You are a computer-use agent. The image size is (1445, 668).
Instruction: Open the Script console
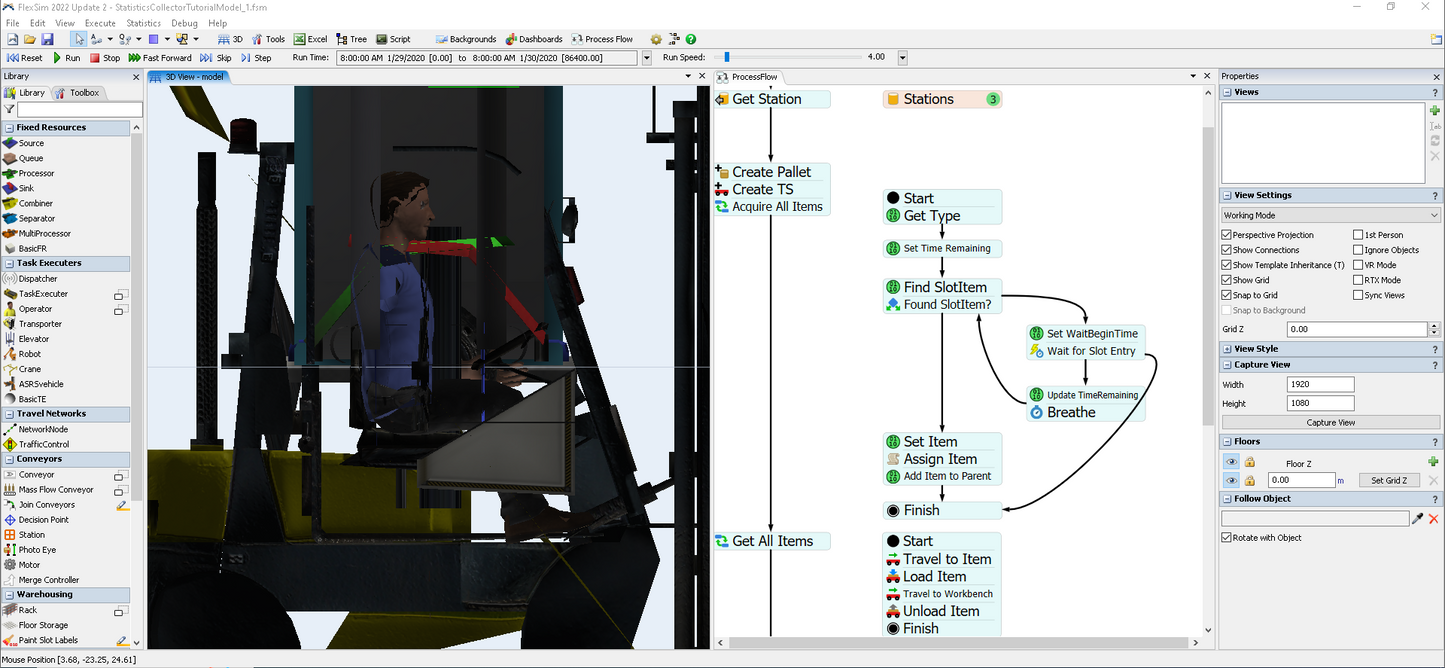393,39
